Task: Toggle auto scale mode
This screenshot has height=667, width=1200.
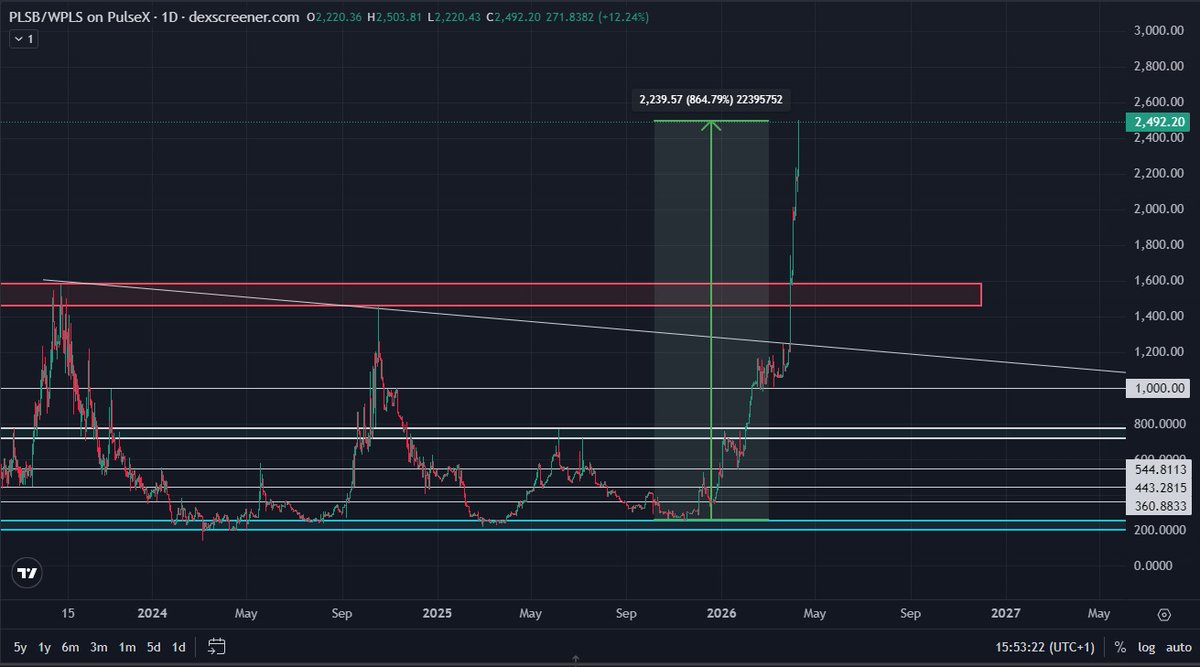Action: click(x=1177, y=647)
